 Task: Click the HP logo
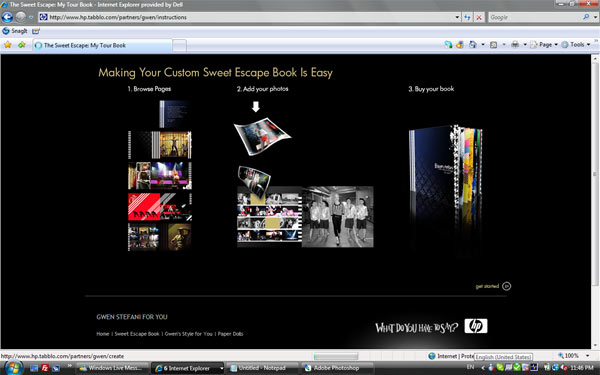pyautogui.click(x=476, y=326)
